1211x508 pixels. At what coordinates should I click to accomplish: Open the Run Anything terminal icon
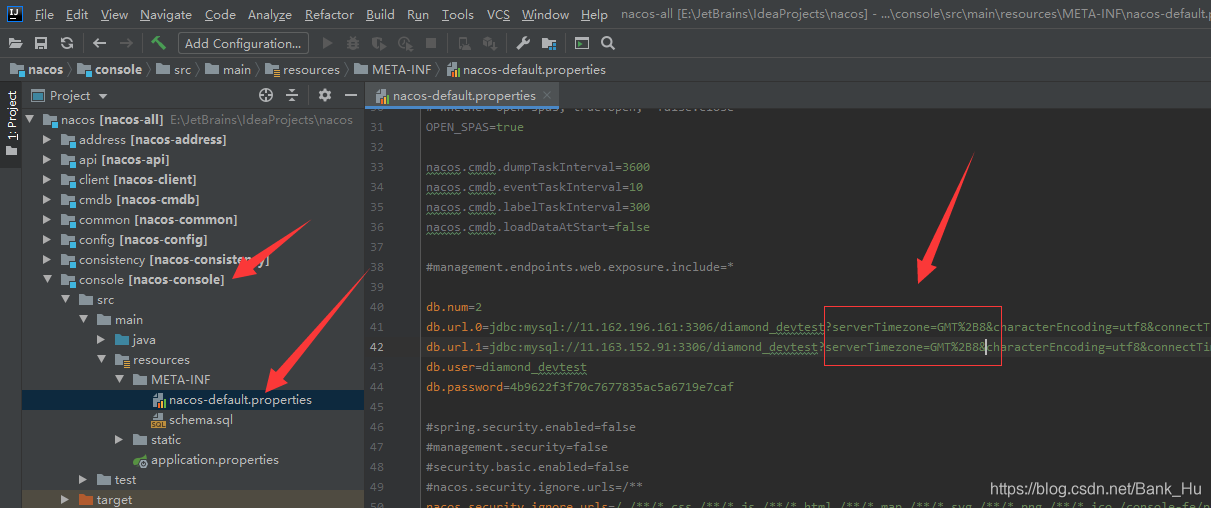click(x=582, y=43)
